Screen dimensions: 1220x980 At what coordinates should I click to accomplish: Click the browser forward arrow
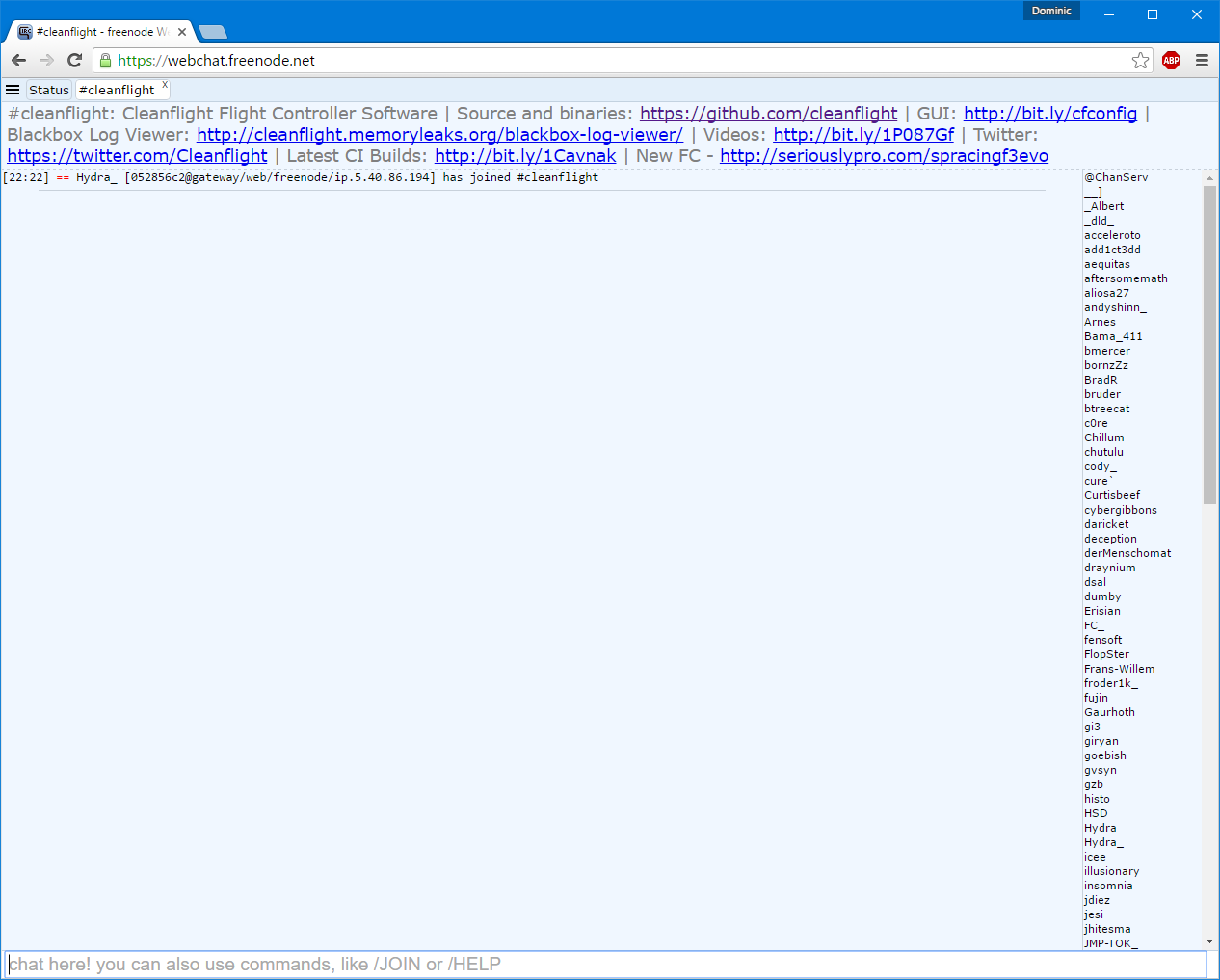(46, 60)
